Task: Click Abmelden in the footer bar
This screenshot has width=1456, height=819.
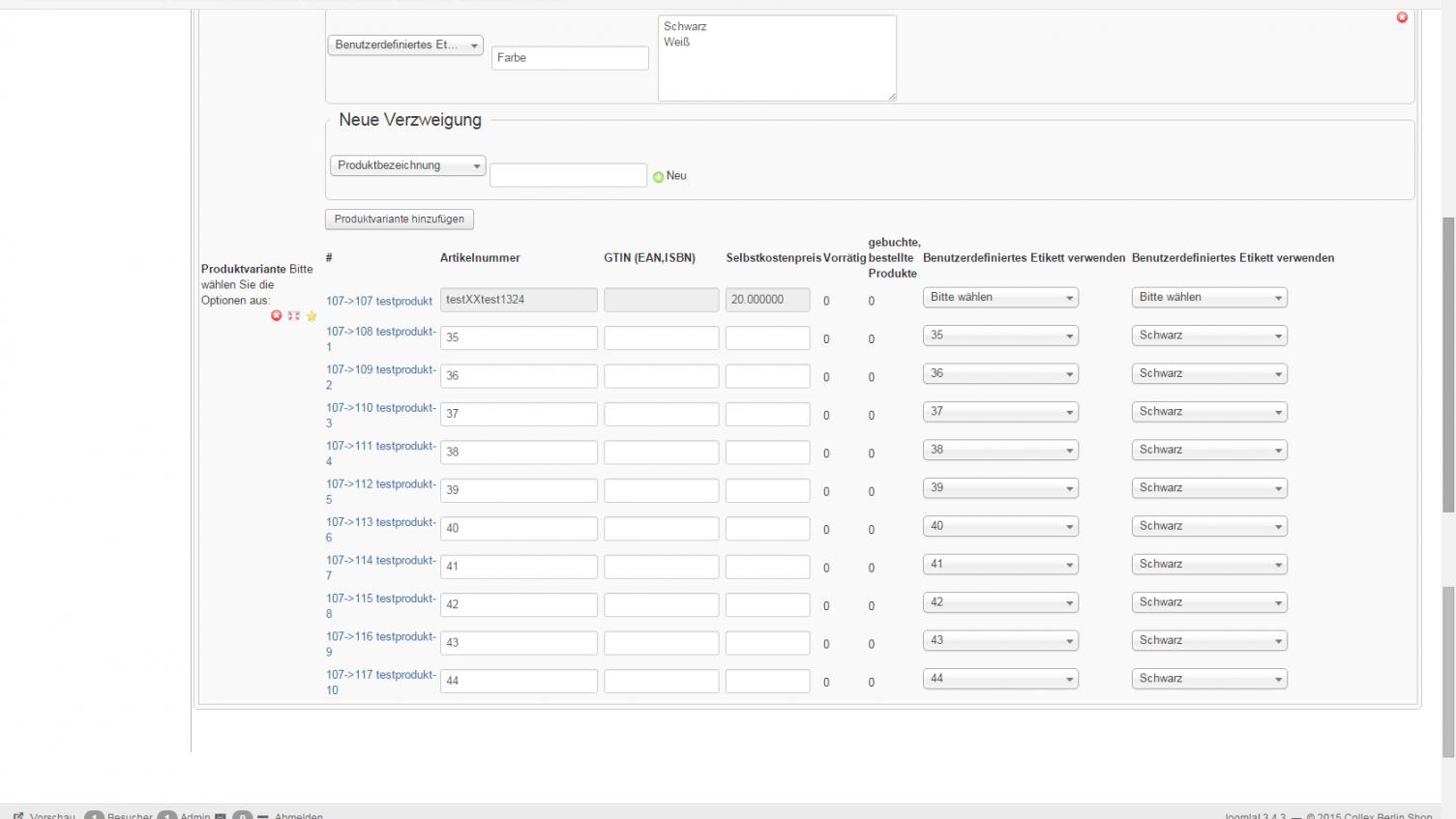Action: [298, 816]
